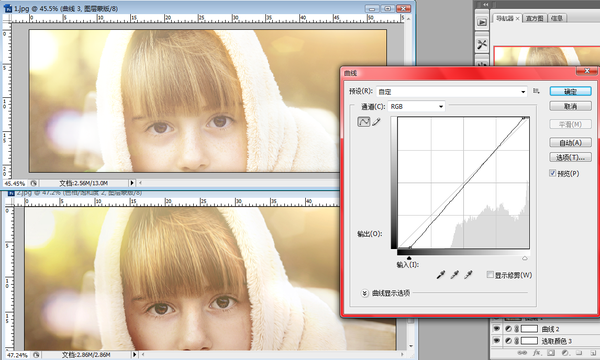Pick the white point eyedropper
Viewport: 600px width, 360px height.
tap(468, 275)
